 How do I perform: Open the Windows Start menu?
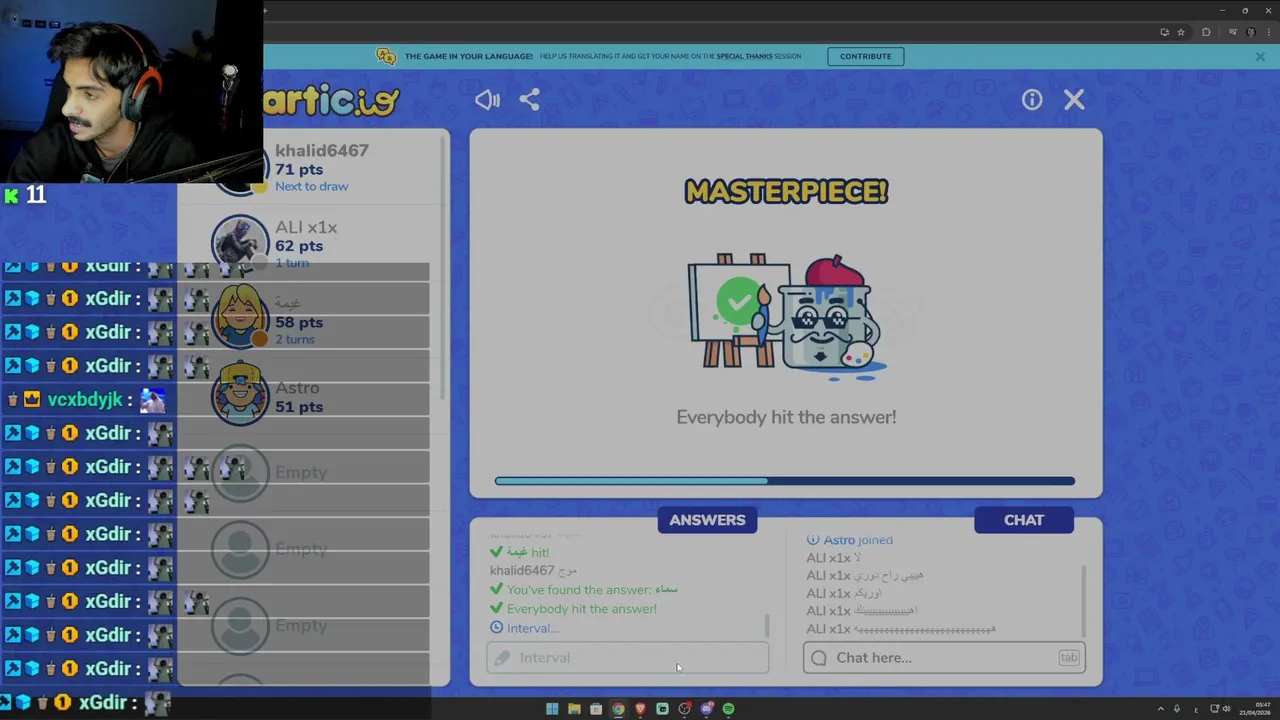552,709
